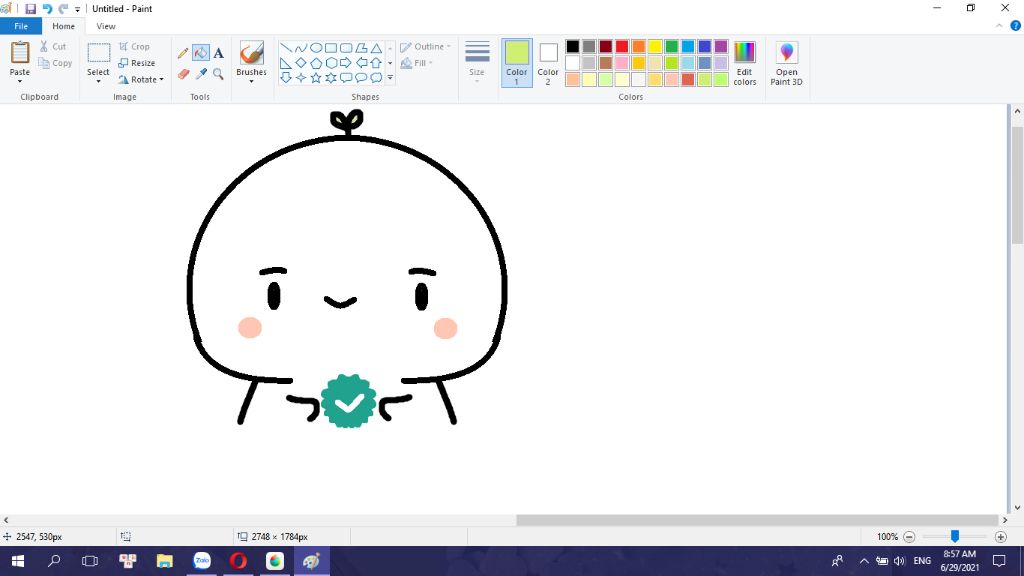Image resolution: width=1024 pixels, height=576 pixels.
Task: Pick the black color swatch
Action: coord(573,46)
